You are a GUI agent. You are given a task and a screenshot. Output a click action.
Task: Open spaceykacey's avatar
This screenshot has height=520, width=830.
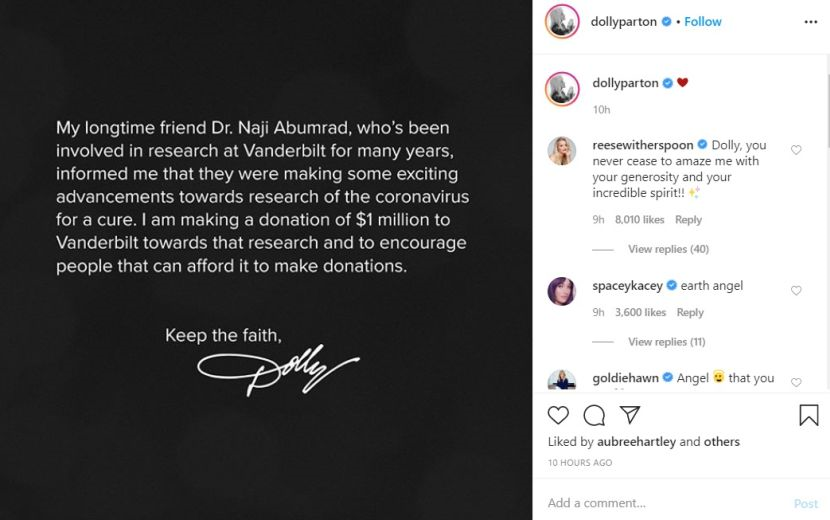click(562, 291)
